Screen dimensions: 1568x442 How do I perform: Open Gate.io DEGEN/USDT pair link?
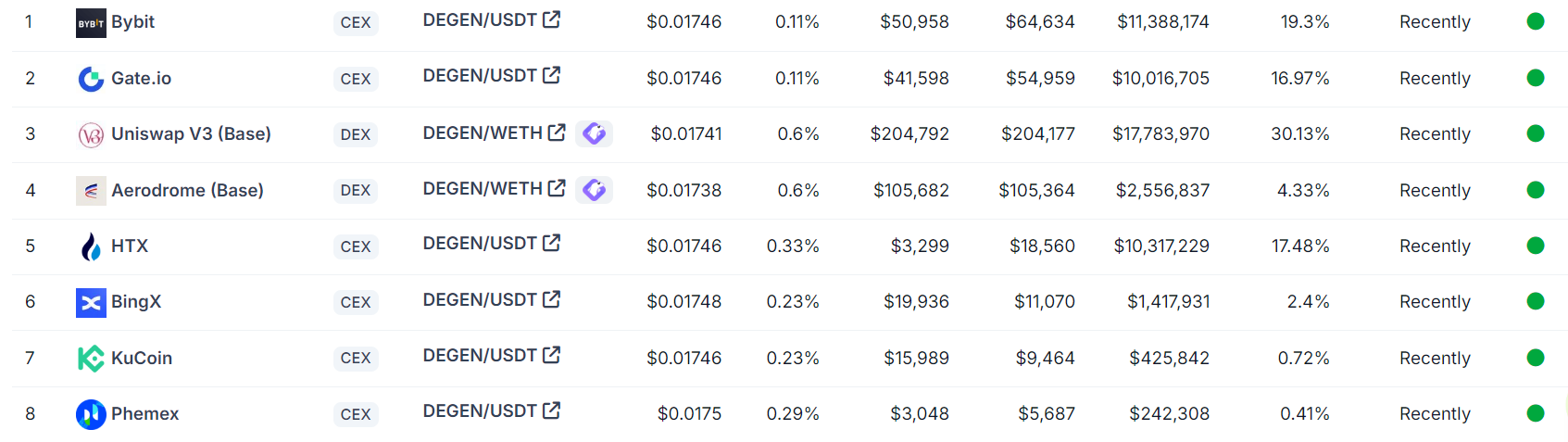[x=491, y=75]
